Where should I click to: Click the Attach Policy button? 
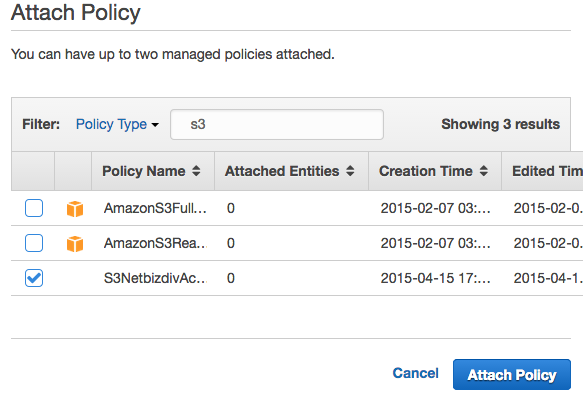coord(512,374)
